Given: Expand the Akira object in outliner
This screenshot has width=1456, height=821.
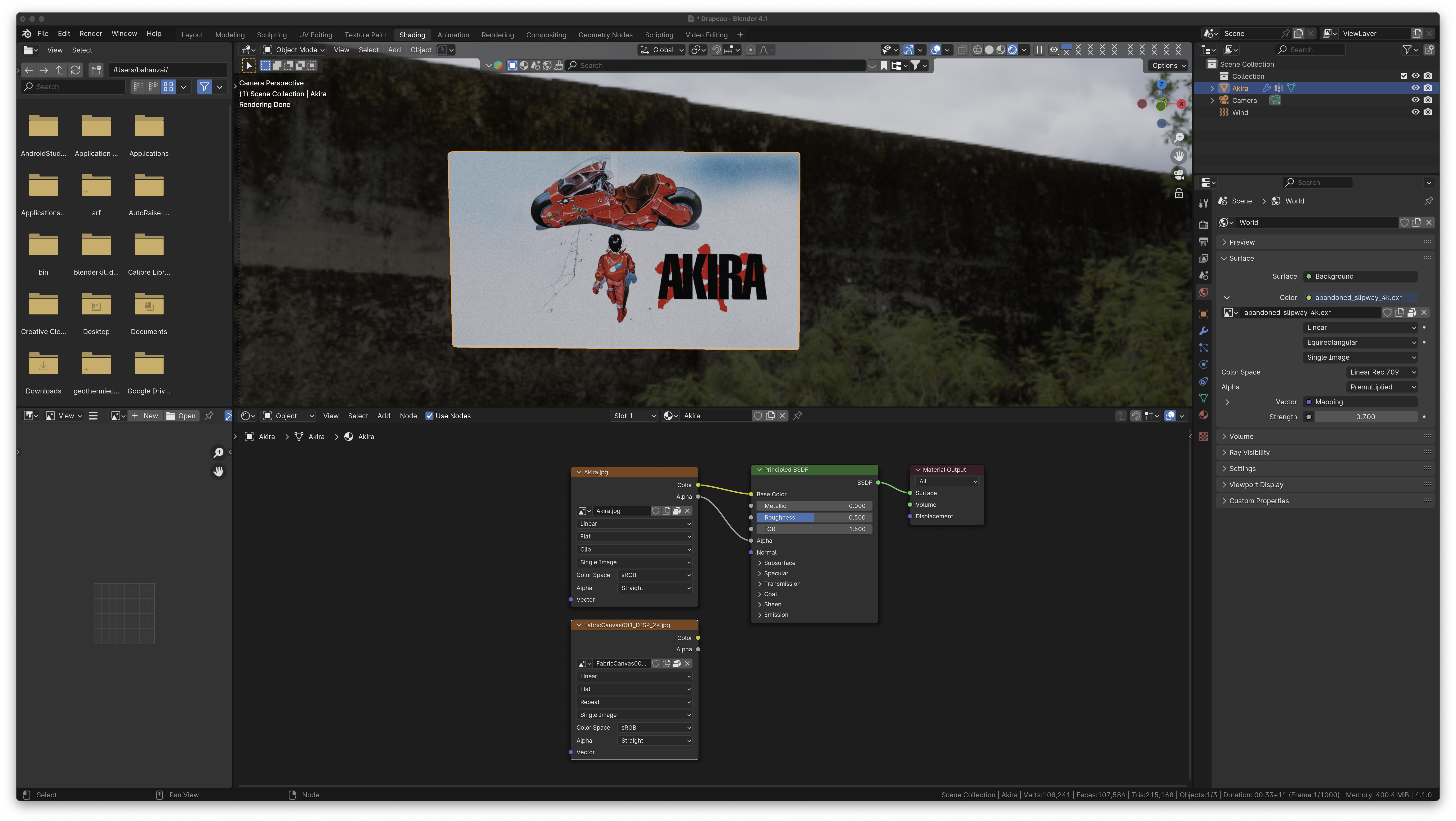Looking at the screenshot, I should pos(1212,88).
